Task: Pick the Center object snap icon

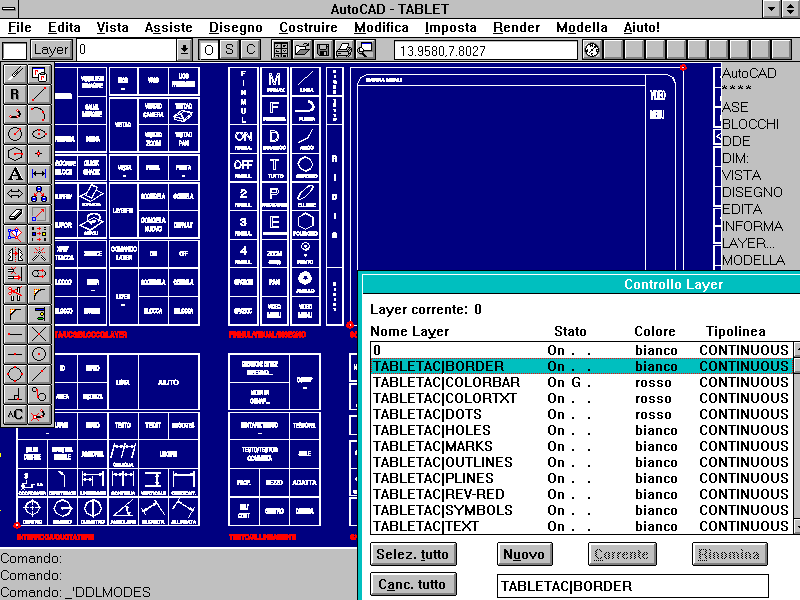Action: pyautogui.click(x=39, y=354)
